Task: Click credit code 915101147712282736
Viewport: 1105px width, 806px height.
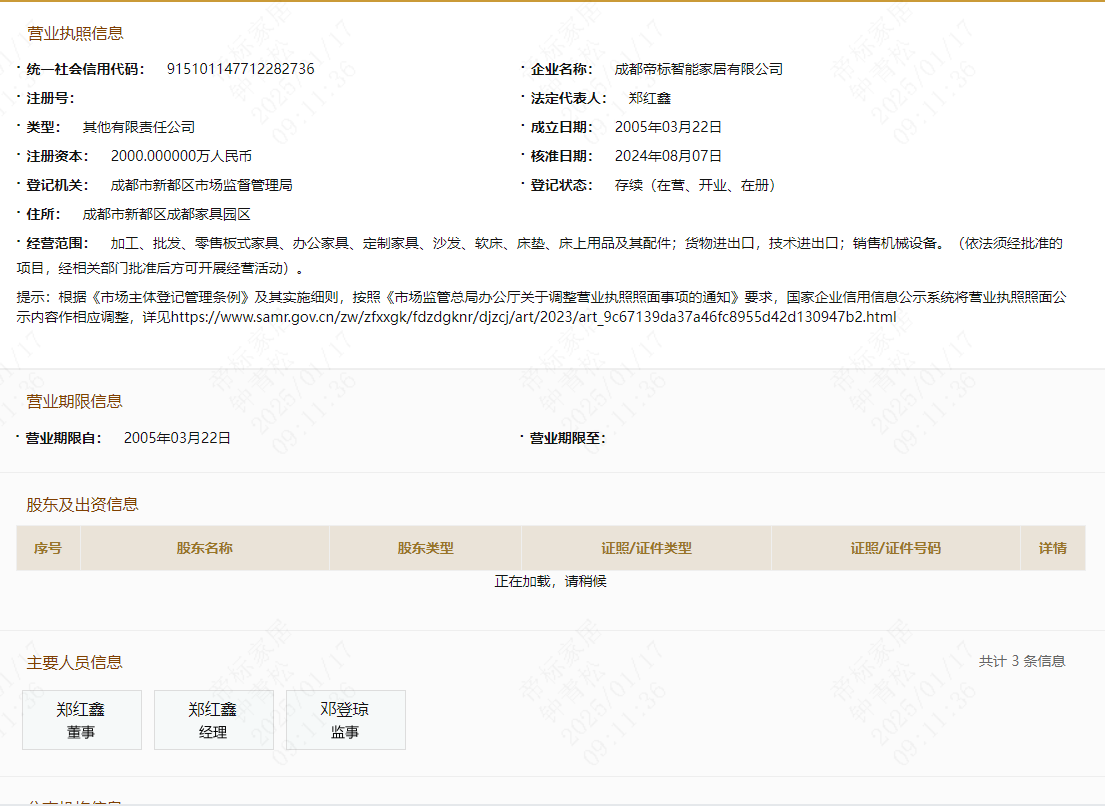Action: click(240, 69)
